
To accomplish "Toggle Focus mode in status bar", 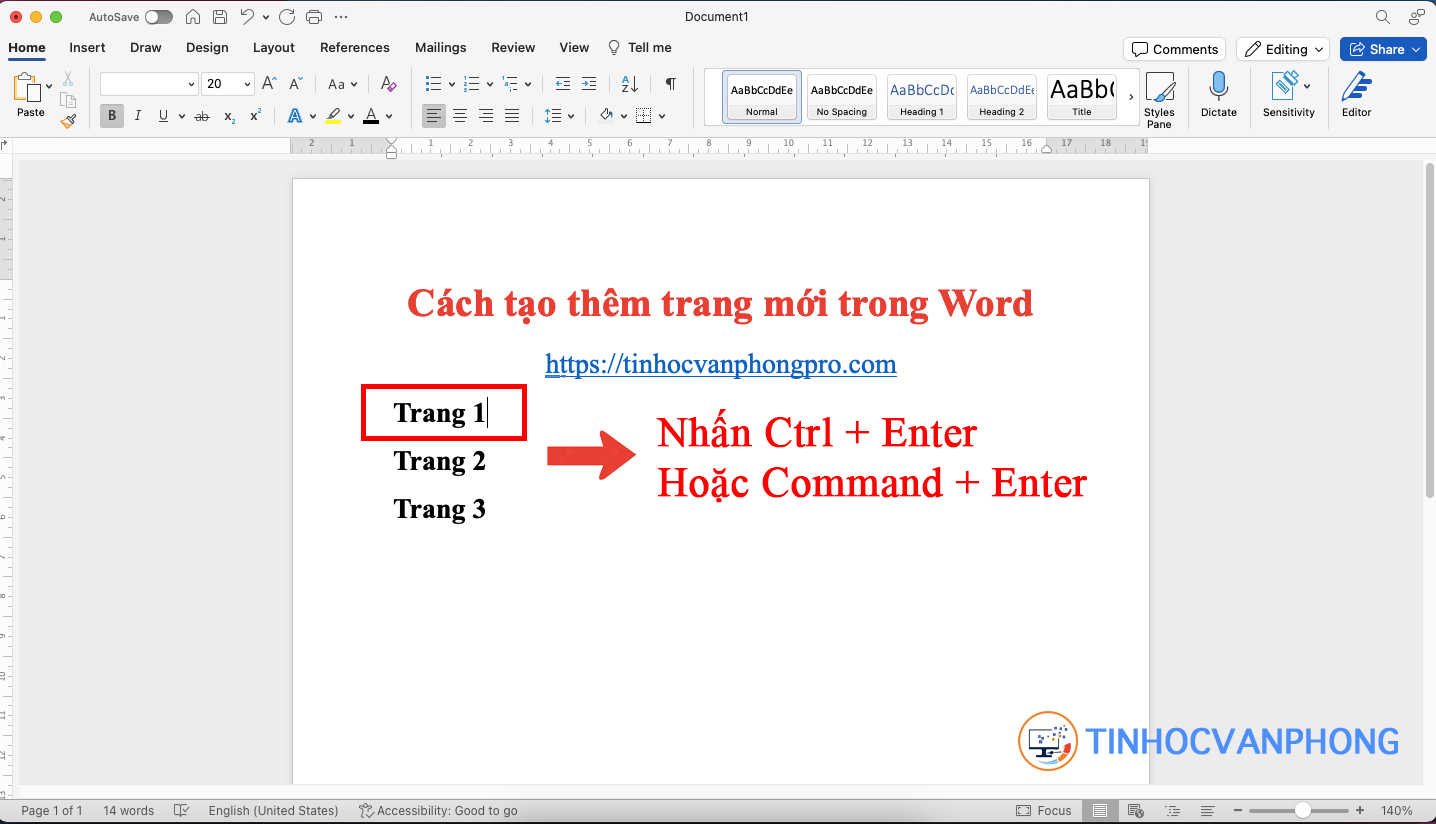I will click(x=1043, y=811).
